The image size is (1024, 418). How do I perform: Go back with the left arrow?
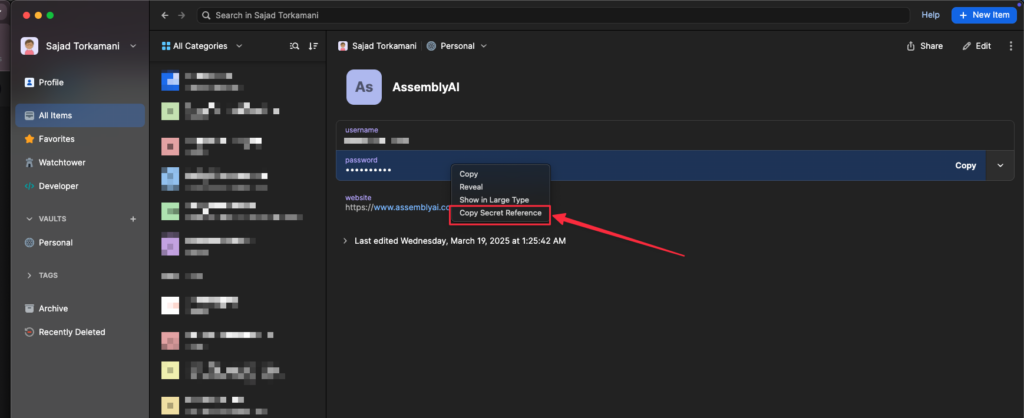coord(165,15)
